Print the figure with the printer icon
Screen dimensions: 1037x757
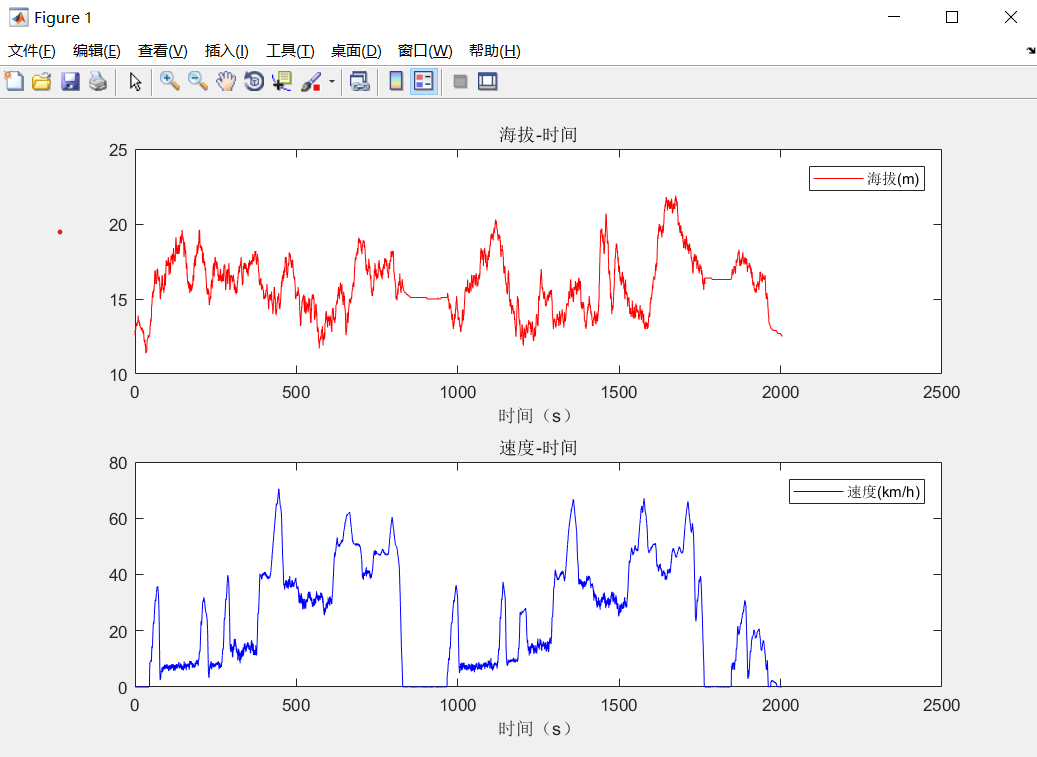[98, 81]
